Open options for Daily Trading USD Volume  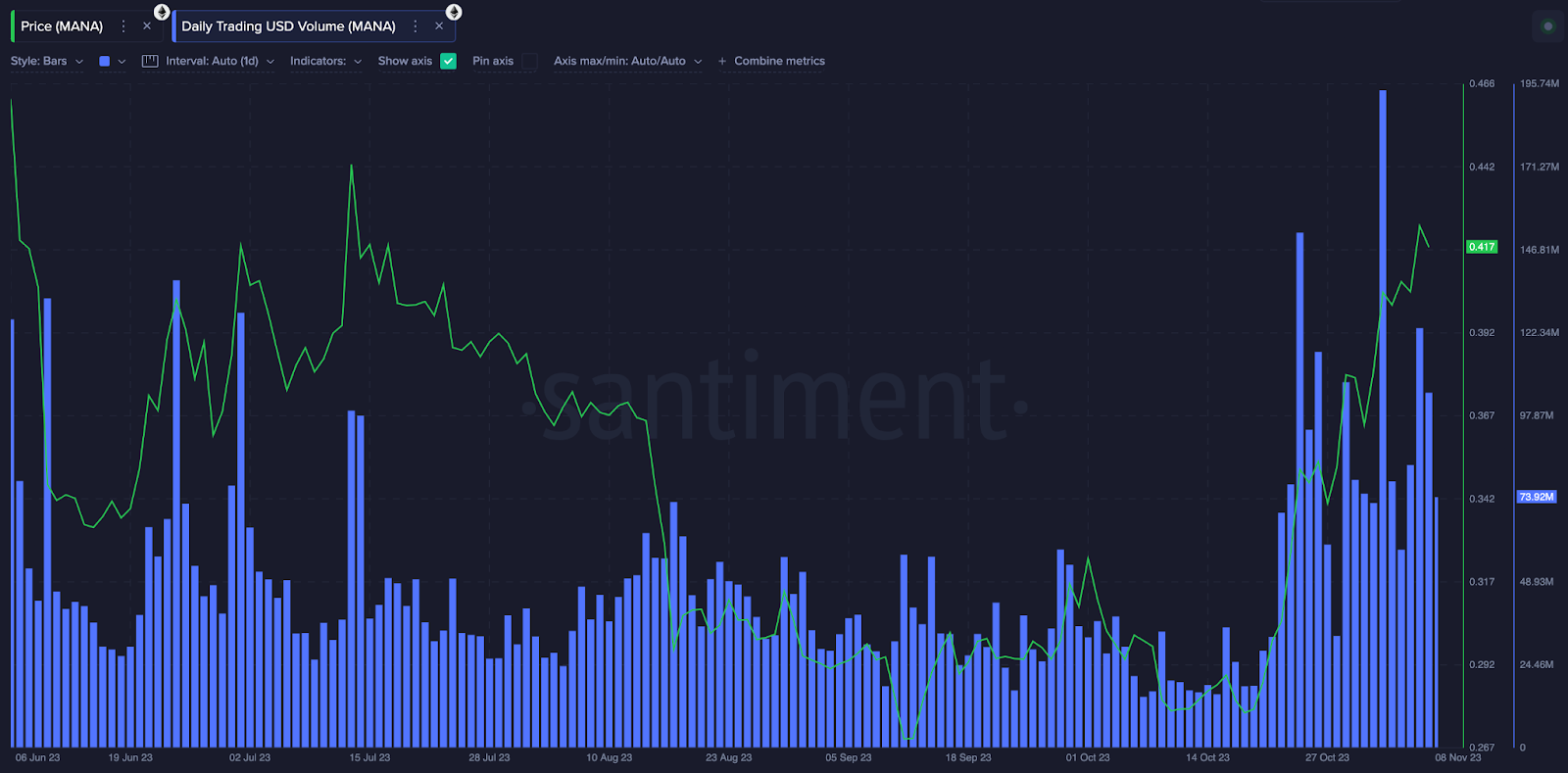tap(416, 26)
